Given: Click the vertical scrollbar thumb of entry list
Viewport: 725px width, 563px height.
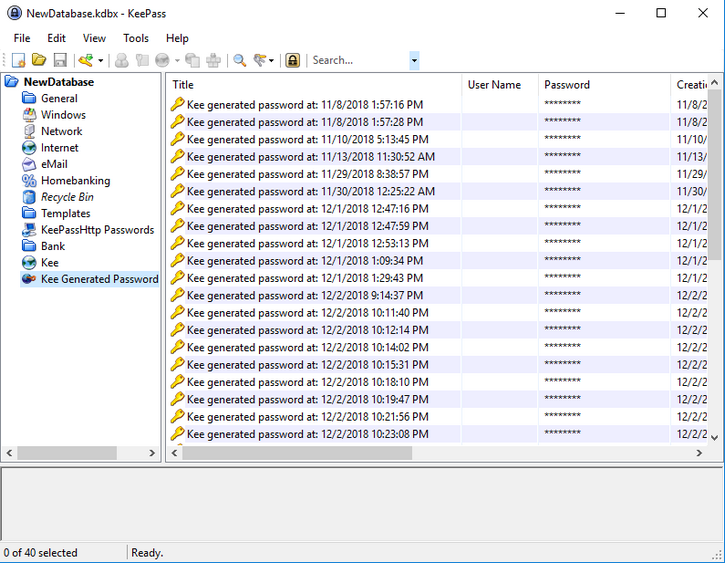Looking at the screenshot, I should coord(715,175).
